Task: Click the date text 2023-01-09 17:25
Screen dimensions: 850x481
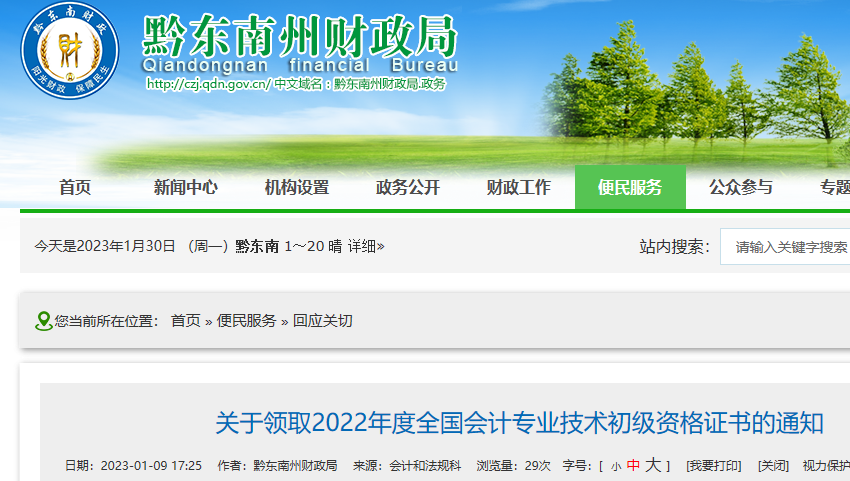Action: [151, 466]
